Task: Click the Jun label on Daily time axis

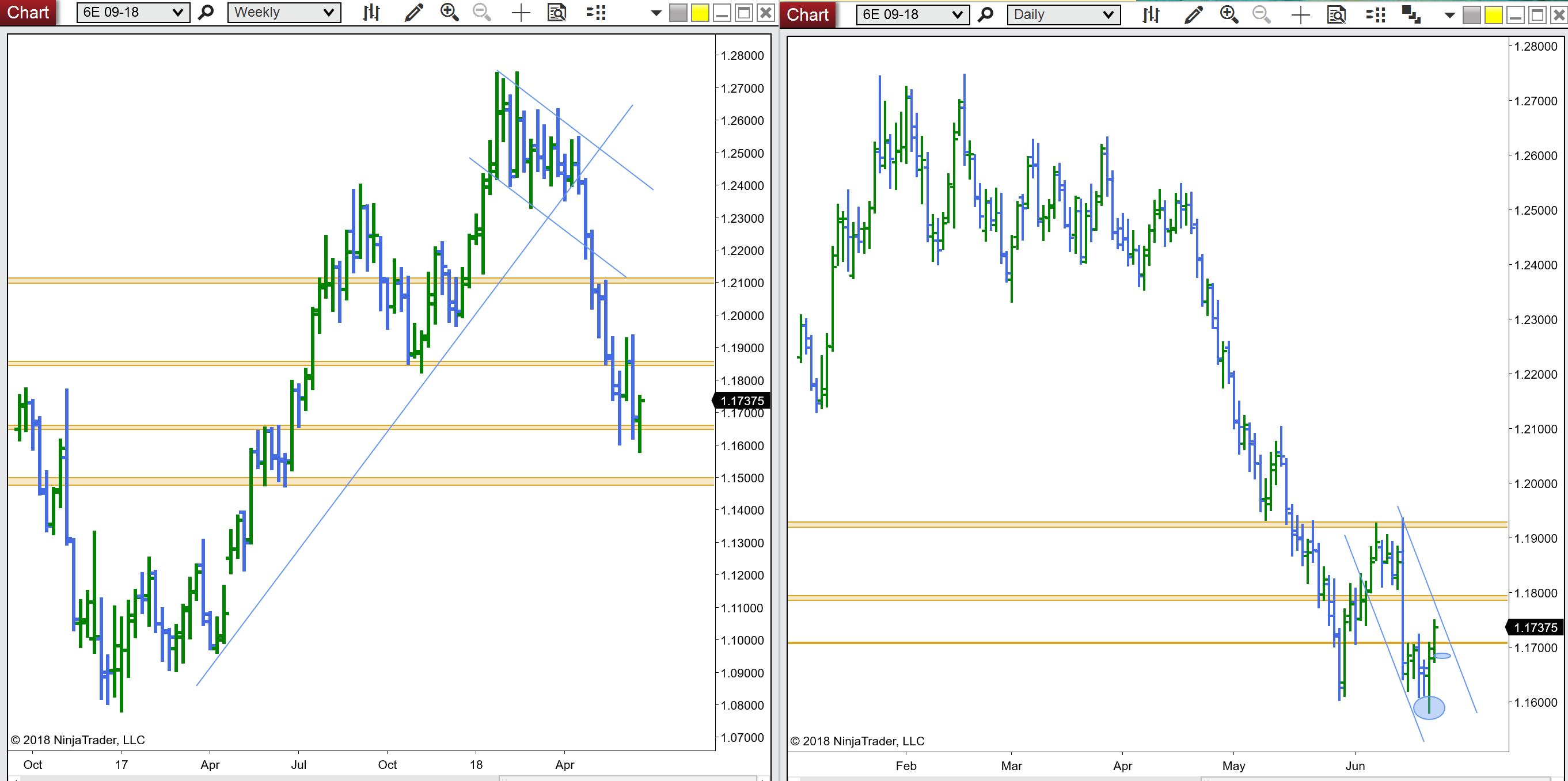Action: tap(1355, 766)
